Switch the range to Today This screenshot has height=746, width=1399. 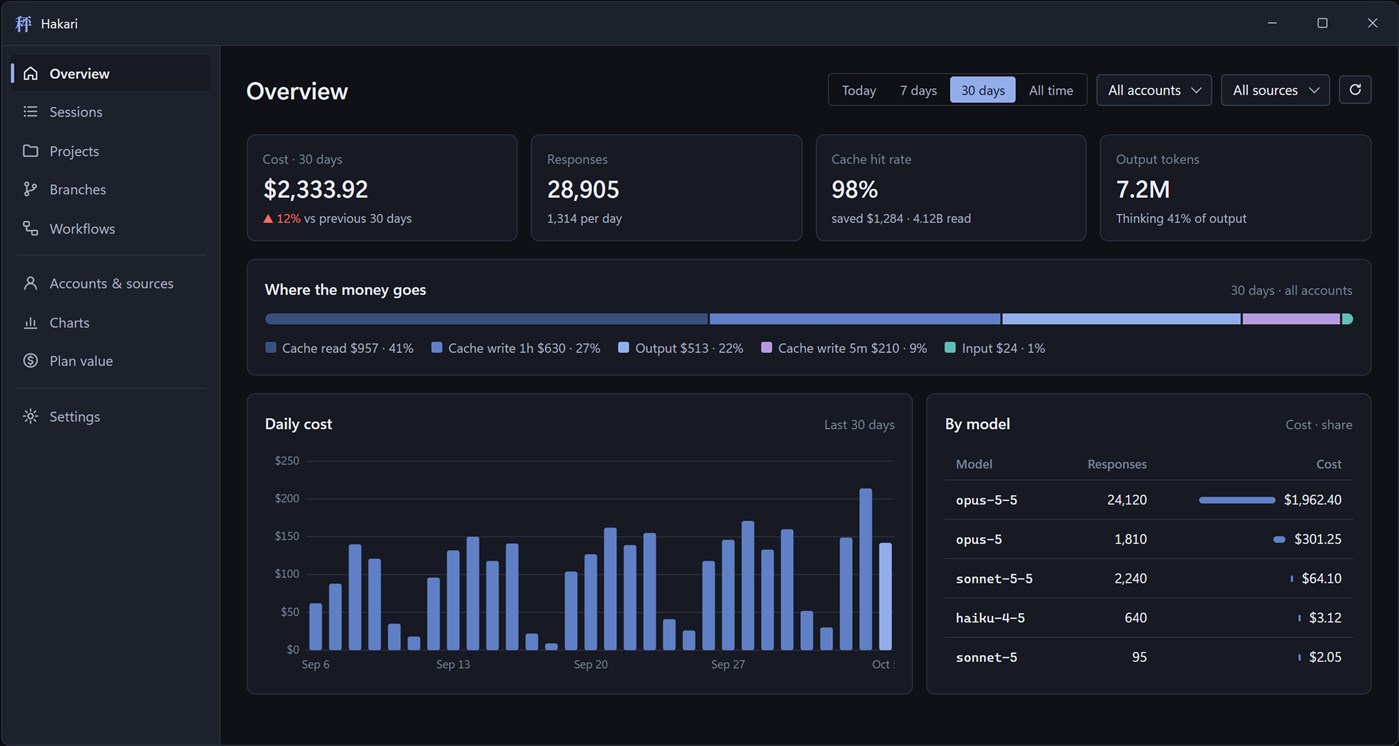tap(859, 90)
